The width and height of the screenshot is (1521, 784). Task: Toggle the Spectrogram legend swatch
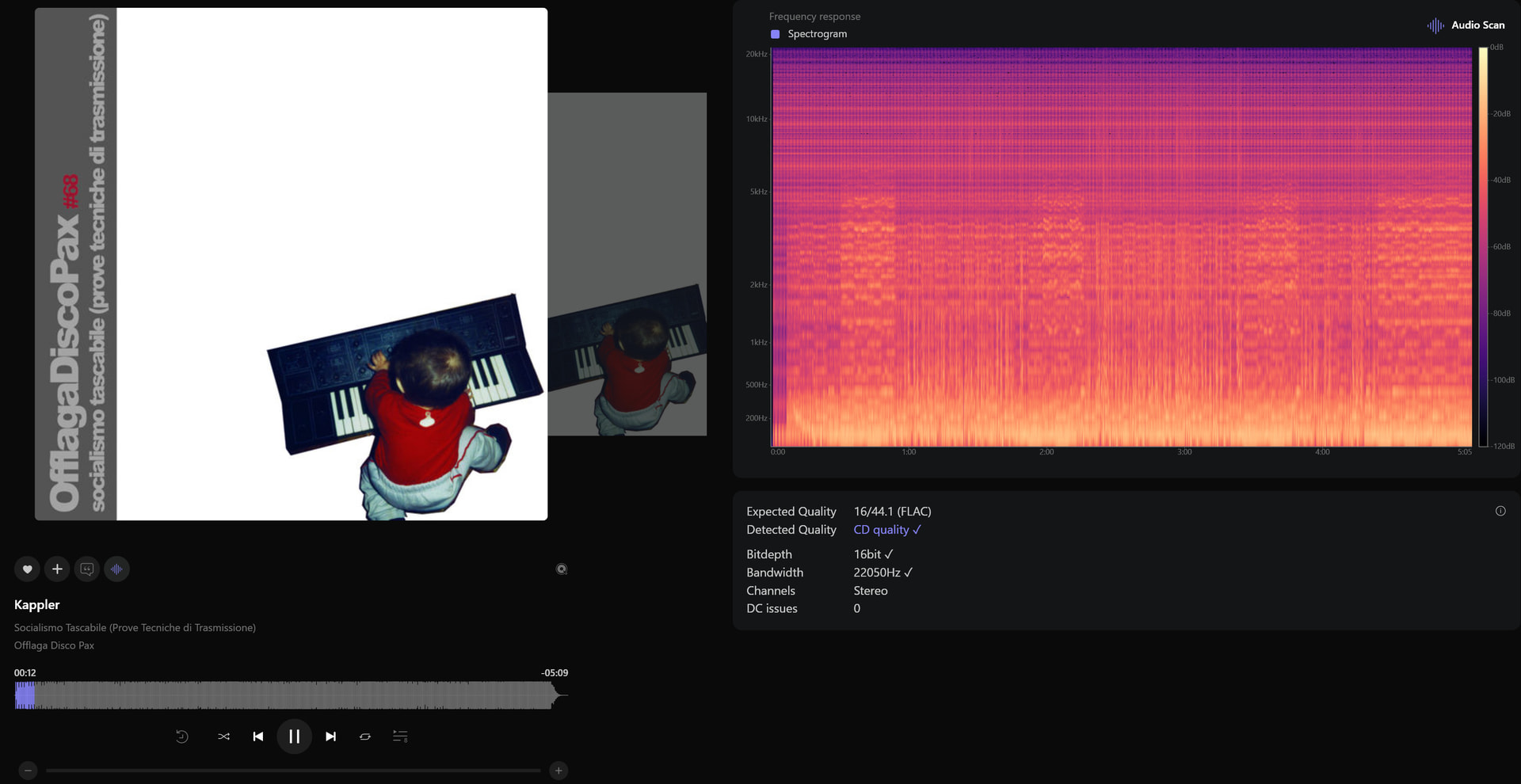775,34
